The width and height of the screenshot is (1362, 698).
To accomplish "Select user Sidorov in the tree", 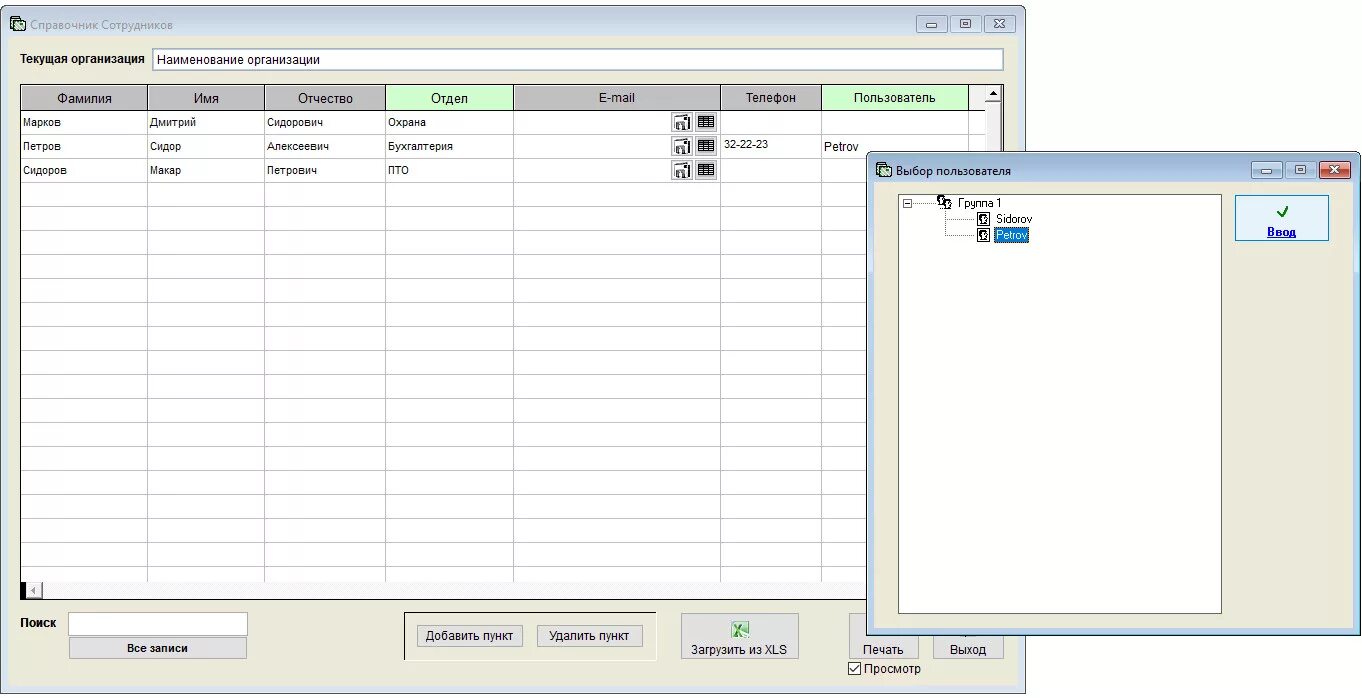I will 1014,219.
